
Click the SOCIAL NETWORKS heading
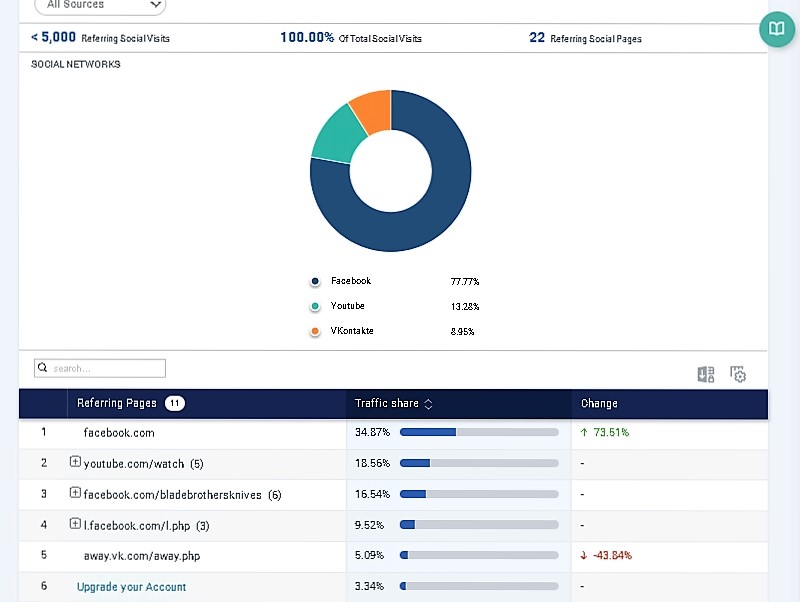pos(76,64)
